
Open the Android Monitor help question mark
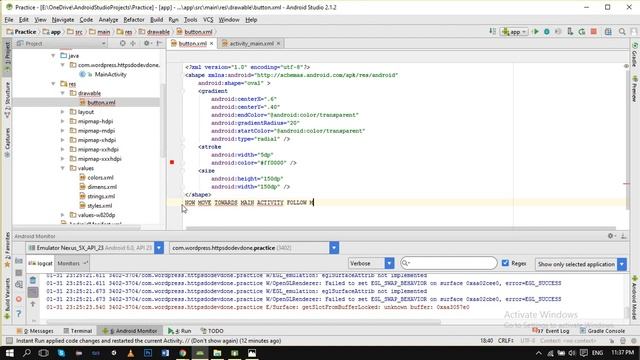(x=19, y=313)
